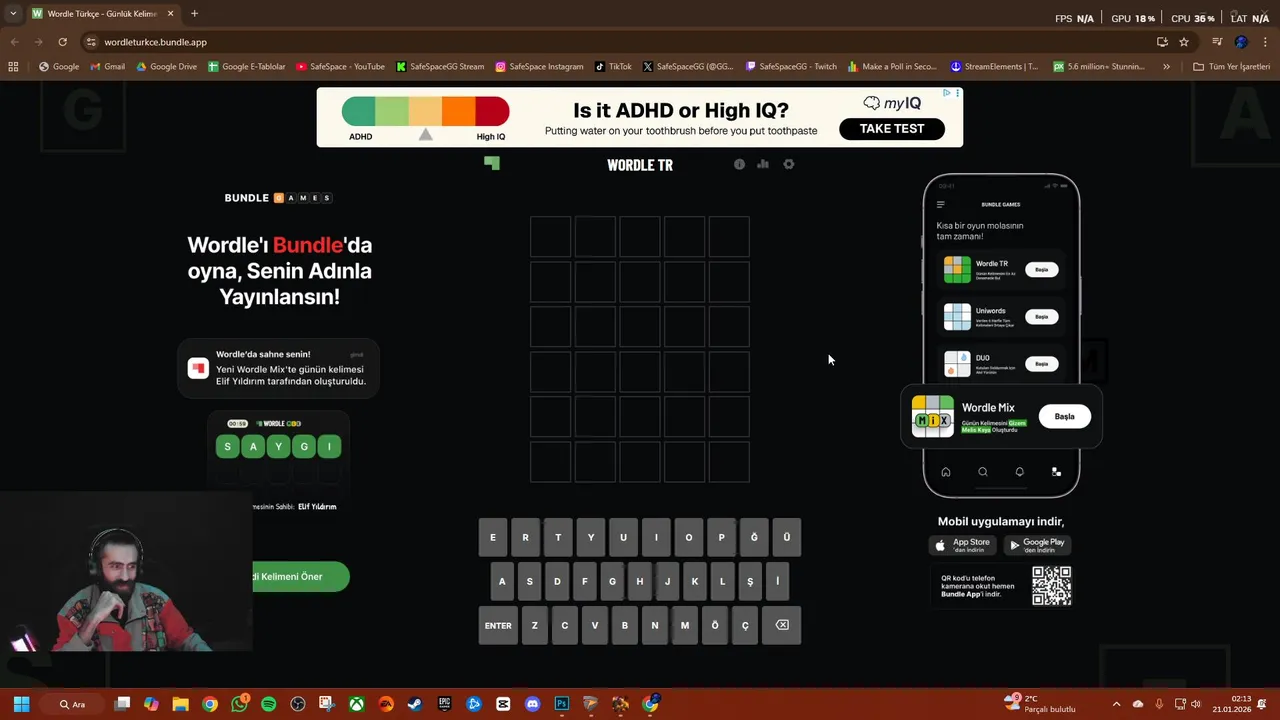Image resolution: width=1280 pixels, height=720 pixels.
Task: Open the Windows Start menu
Action: point(21,704)
